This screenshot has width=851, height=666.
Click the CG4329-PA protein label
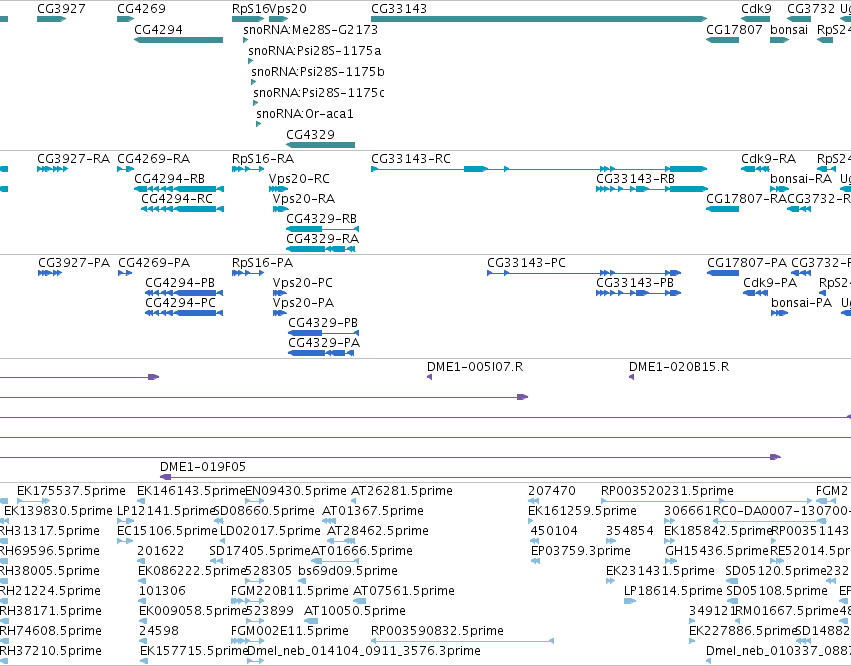[x=324, y=342]
